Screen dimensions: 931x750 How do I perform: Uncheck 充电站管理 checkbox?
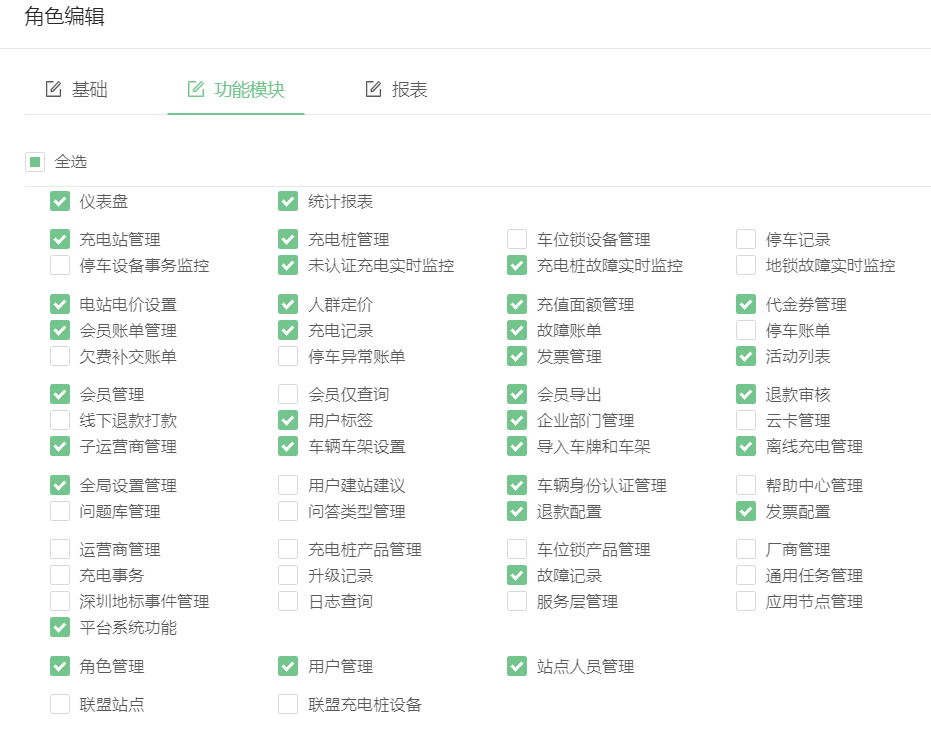(60, 239)
